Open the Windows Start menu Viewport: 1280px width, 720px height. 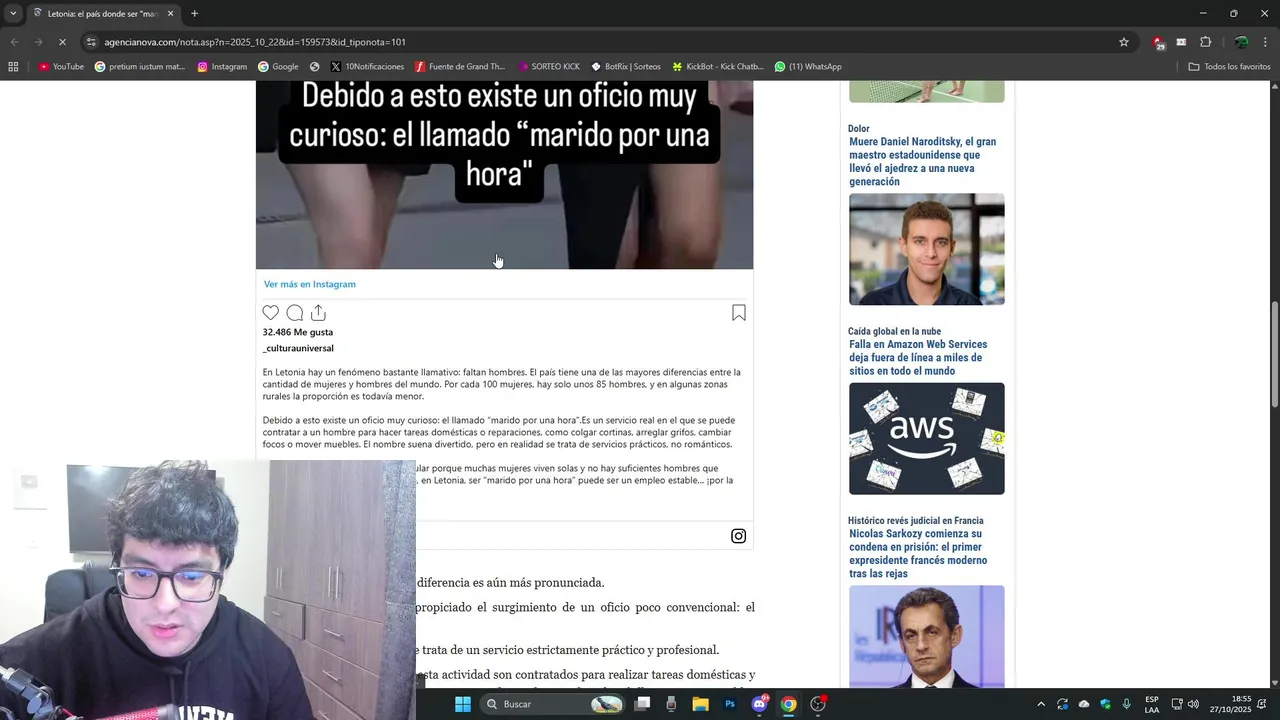(463, 704)
